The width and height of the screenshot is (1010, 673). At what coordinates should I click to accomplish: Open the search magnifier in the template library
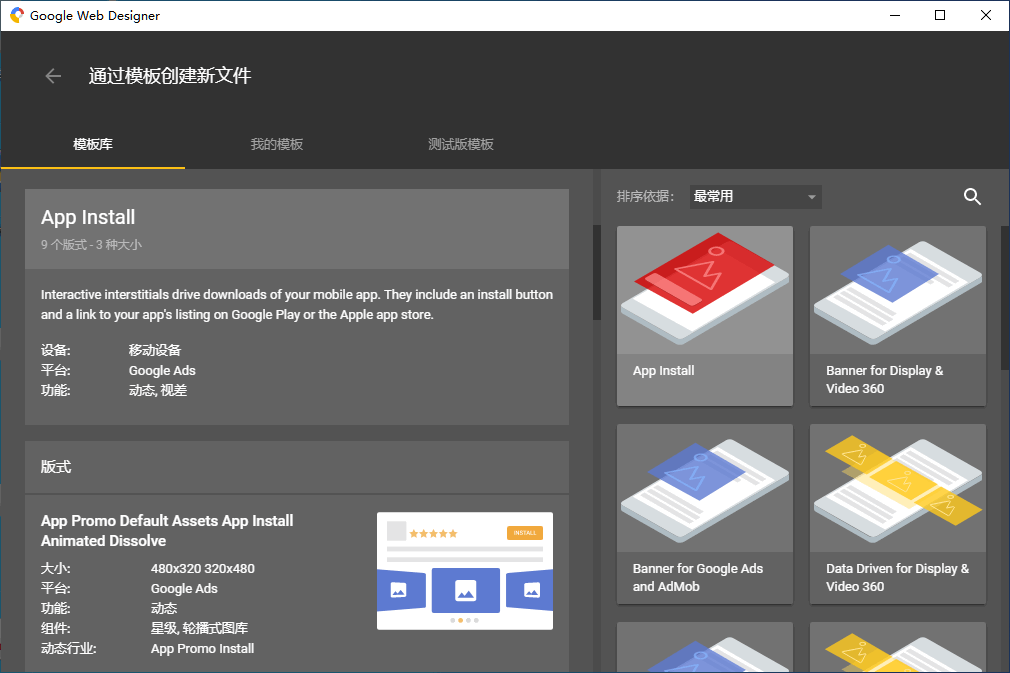pyautogui.click(x=972, y=197)
